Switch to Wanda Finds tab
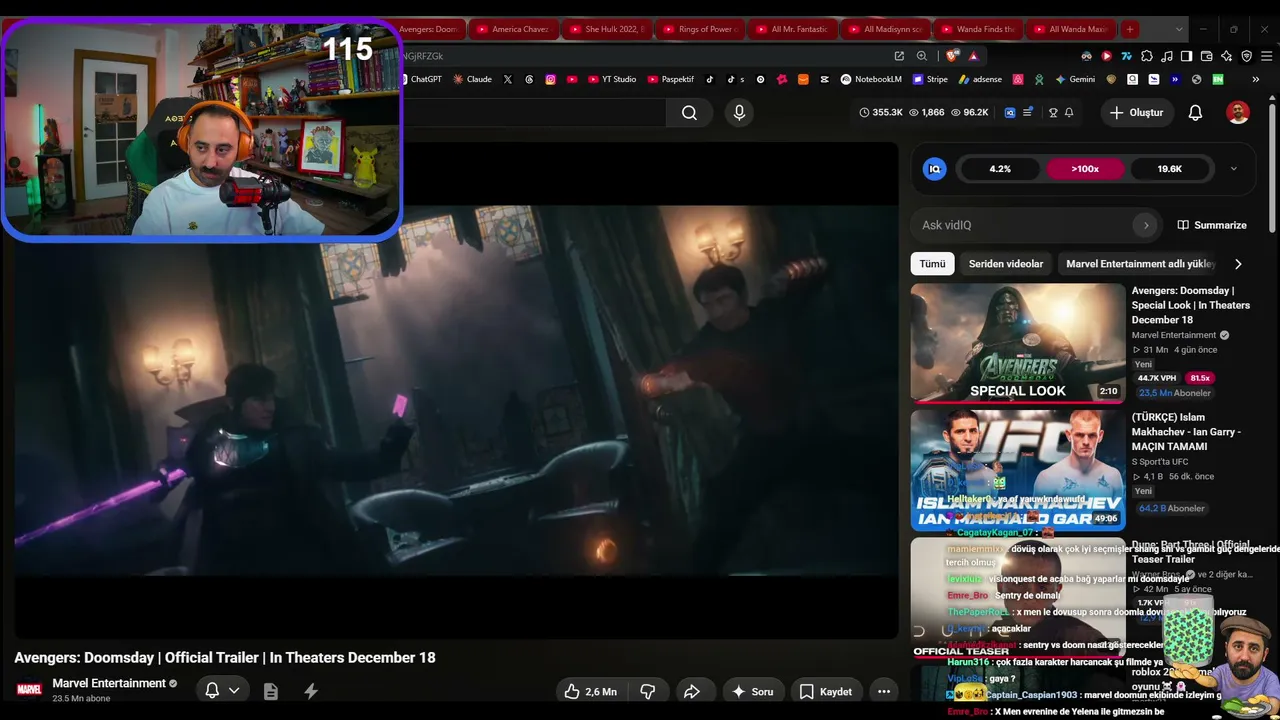Viewport: 1280px width, 720px height. click(979, 29)
